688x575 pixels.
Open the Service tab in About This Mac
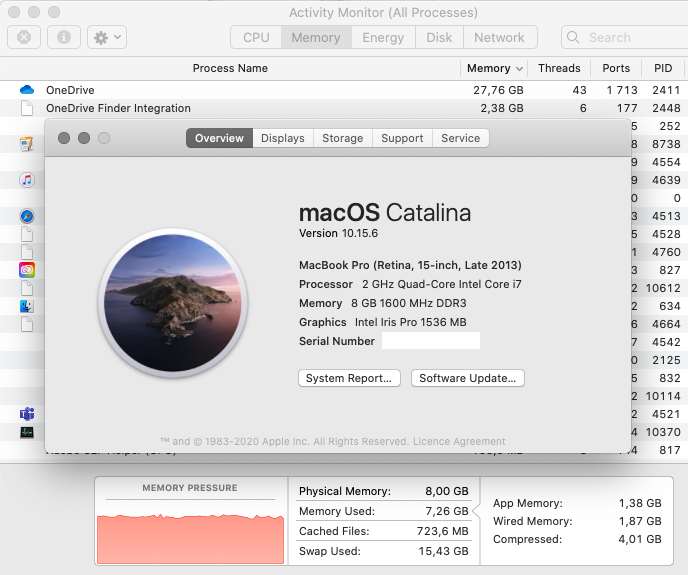click(x=461, y=138)
